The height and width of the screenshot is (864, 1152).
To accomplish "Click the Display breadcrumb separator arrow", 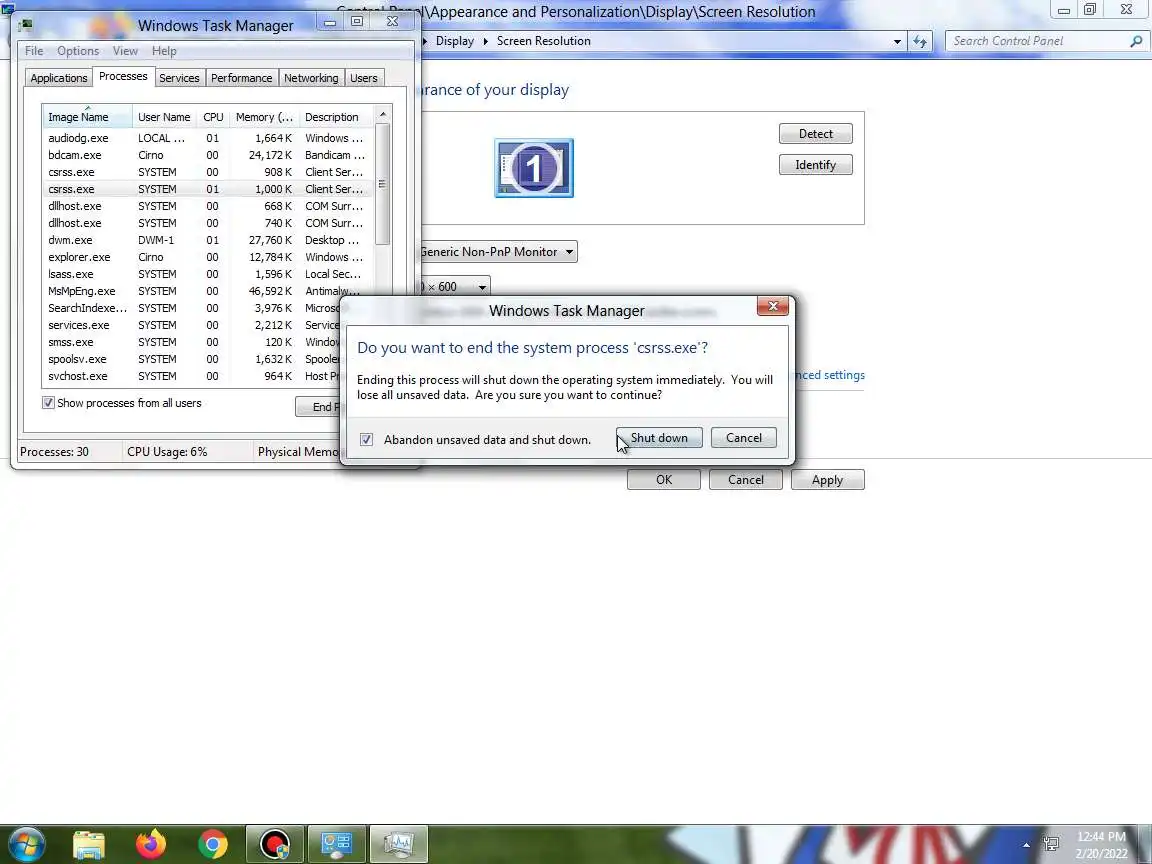I will (x=486, y=41).
